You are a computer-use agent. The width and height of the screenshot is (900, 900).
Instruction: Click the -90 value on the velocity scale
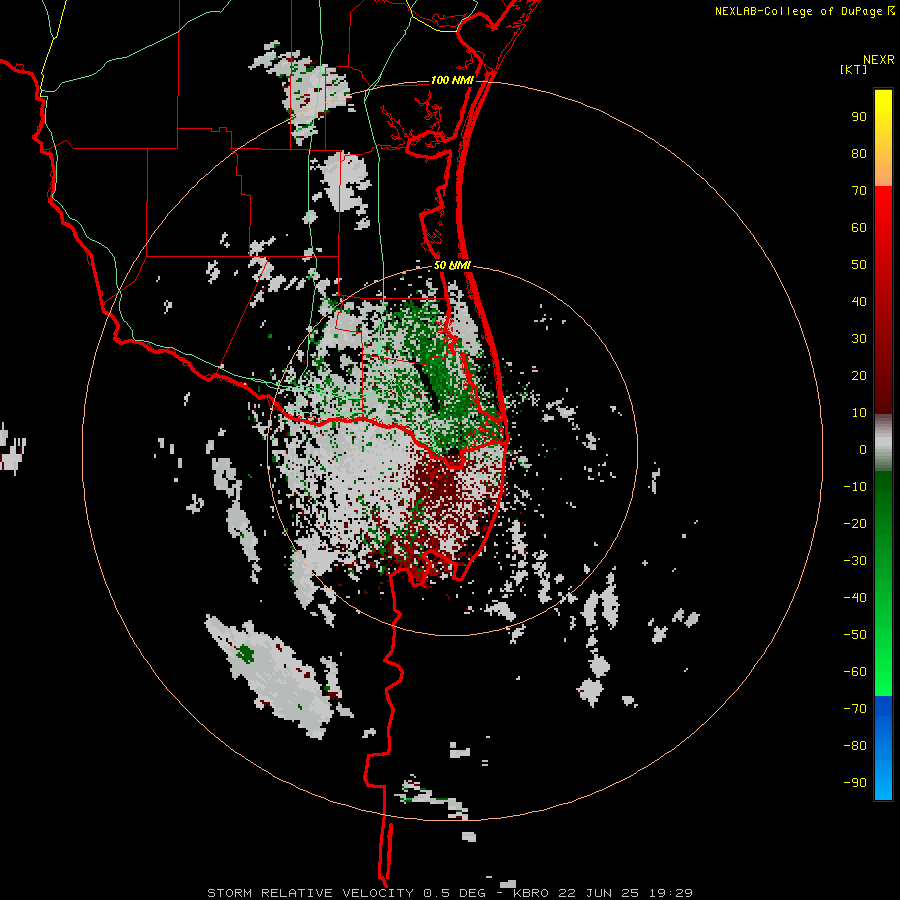(855, 783)
